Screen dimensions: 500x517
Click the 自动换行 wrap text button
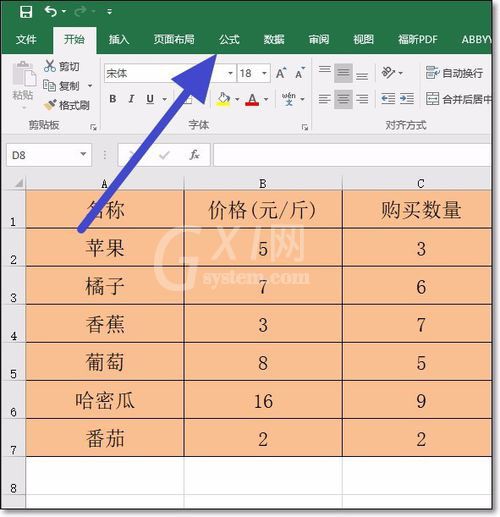click(455, 73)
